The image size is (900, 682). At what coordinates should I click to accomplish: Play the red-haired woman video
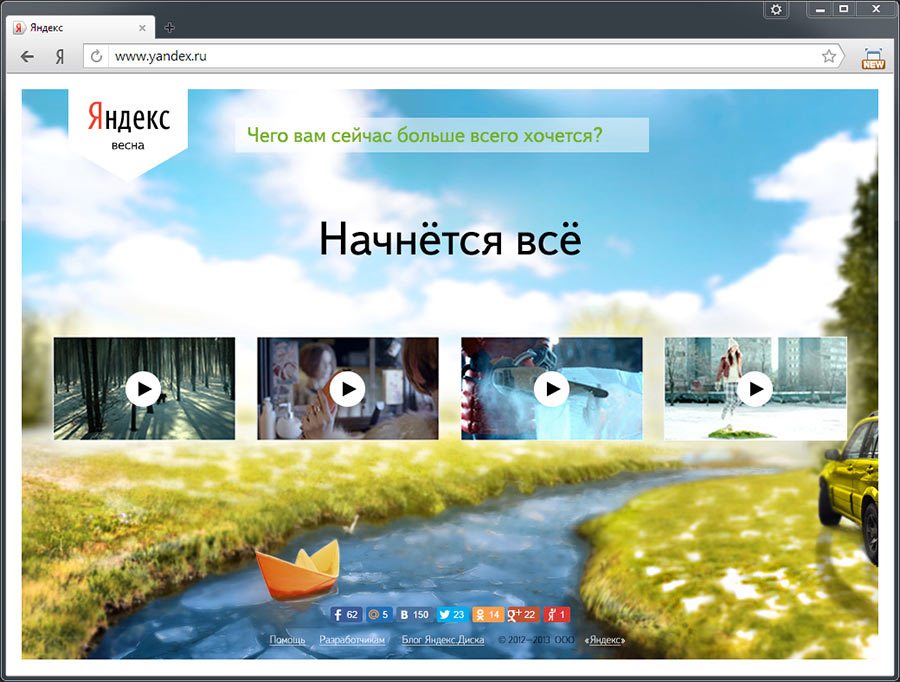pos(347,388)
